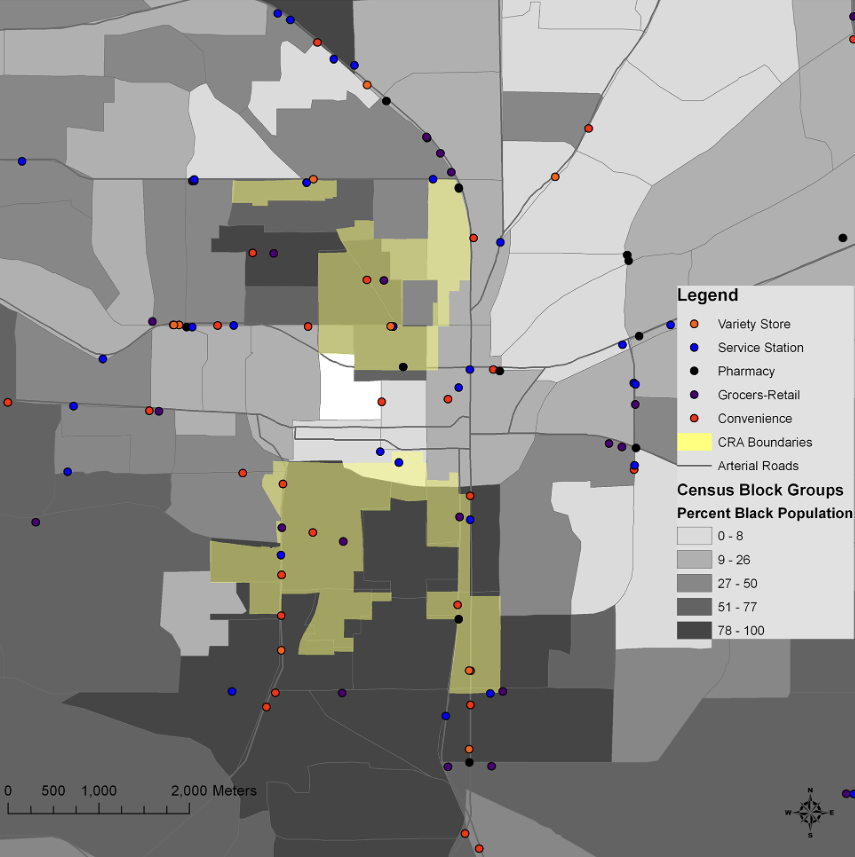Click the 51 - 77 range label
The image size is (855, 857).
[x=737, y=607]
